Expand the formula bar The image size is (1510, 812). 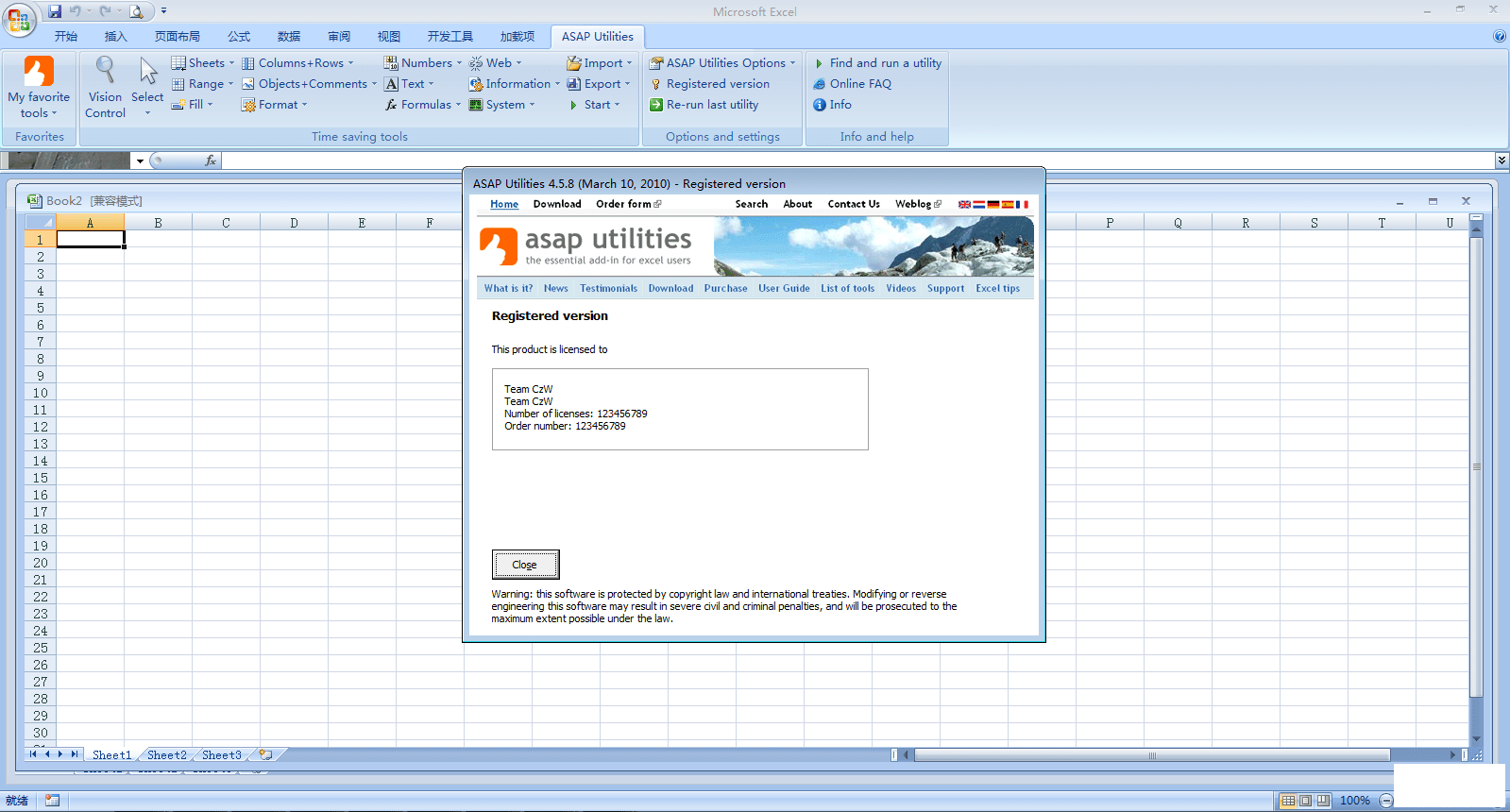[1502, 161]
